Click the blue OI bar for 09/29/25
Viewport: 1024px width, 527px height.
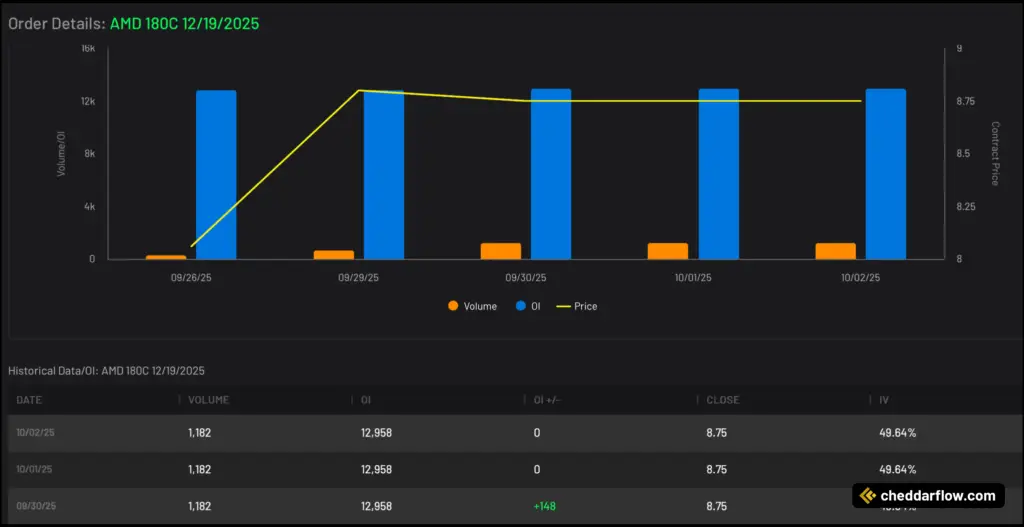click(x=384, y=175)
